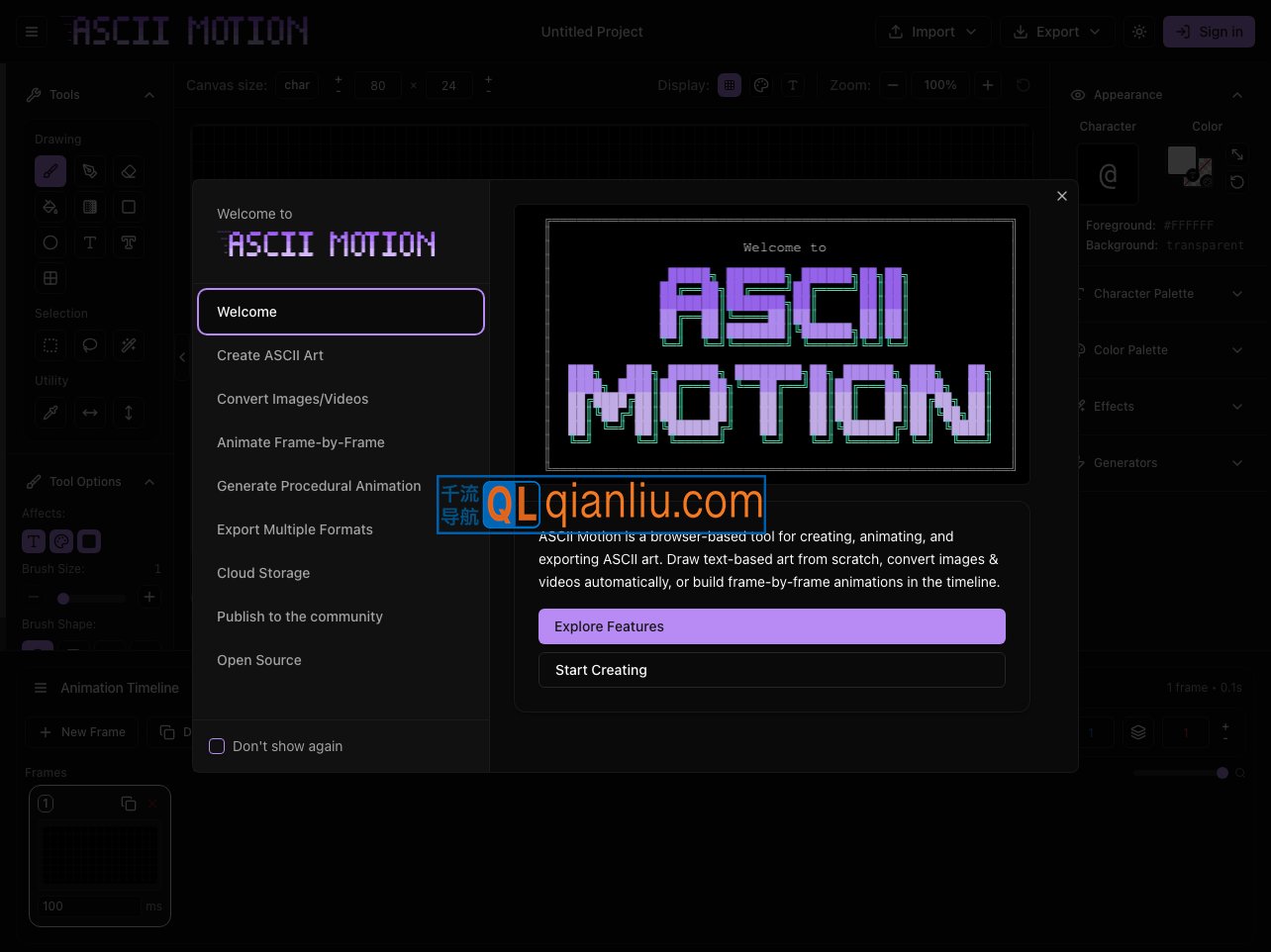1271x952 pixels.
Task: Edit the frame duration 100 ms field
Action: tap(90, 905)
